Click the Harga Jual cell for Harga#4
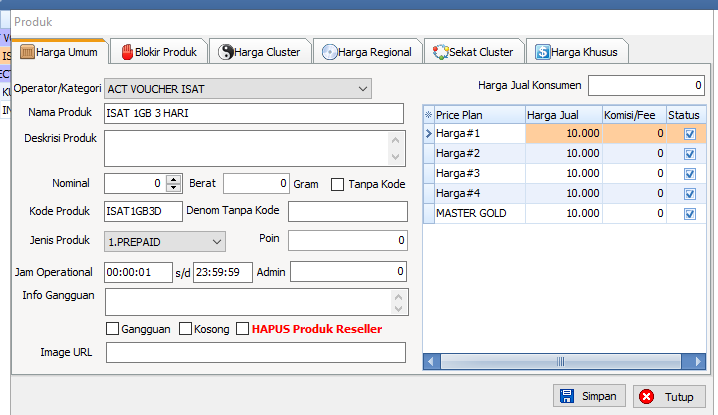 [x=564, y=193]
